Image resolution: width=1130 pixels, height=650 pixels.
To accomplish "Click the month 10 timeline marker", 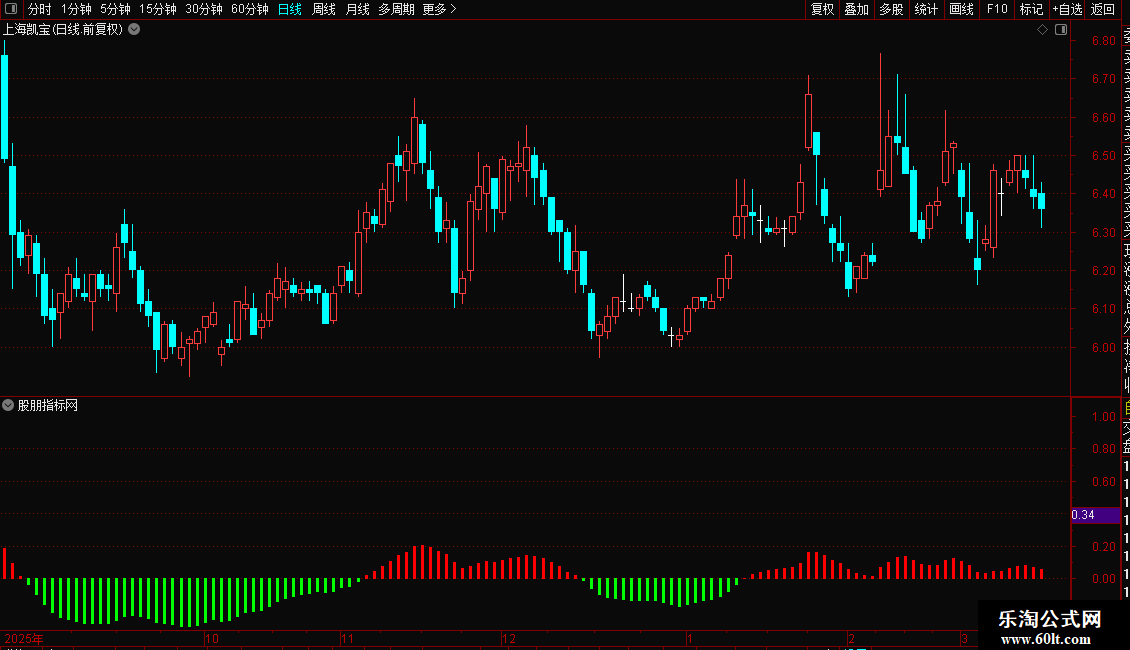I will (212, 638).
